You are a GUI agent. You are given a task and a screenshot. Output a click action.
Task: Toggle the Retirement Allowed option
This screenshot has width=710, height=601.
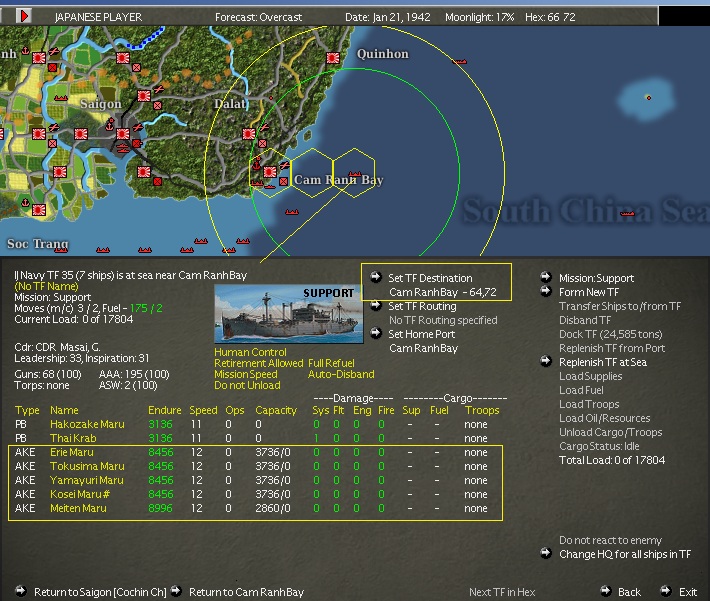[258, 363]
